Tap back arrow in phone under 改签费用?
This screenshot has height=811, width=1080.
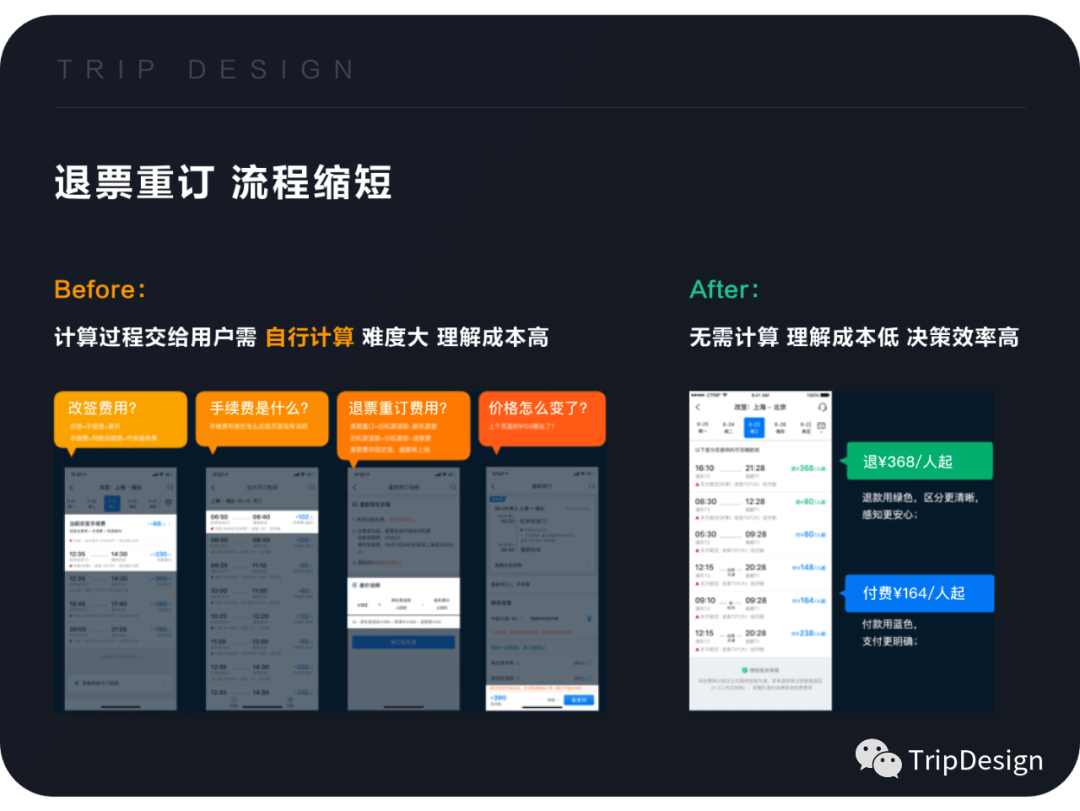(72, 487)
